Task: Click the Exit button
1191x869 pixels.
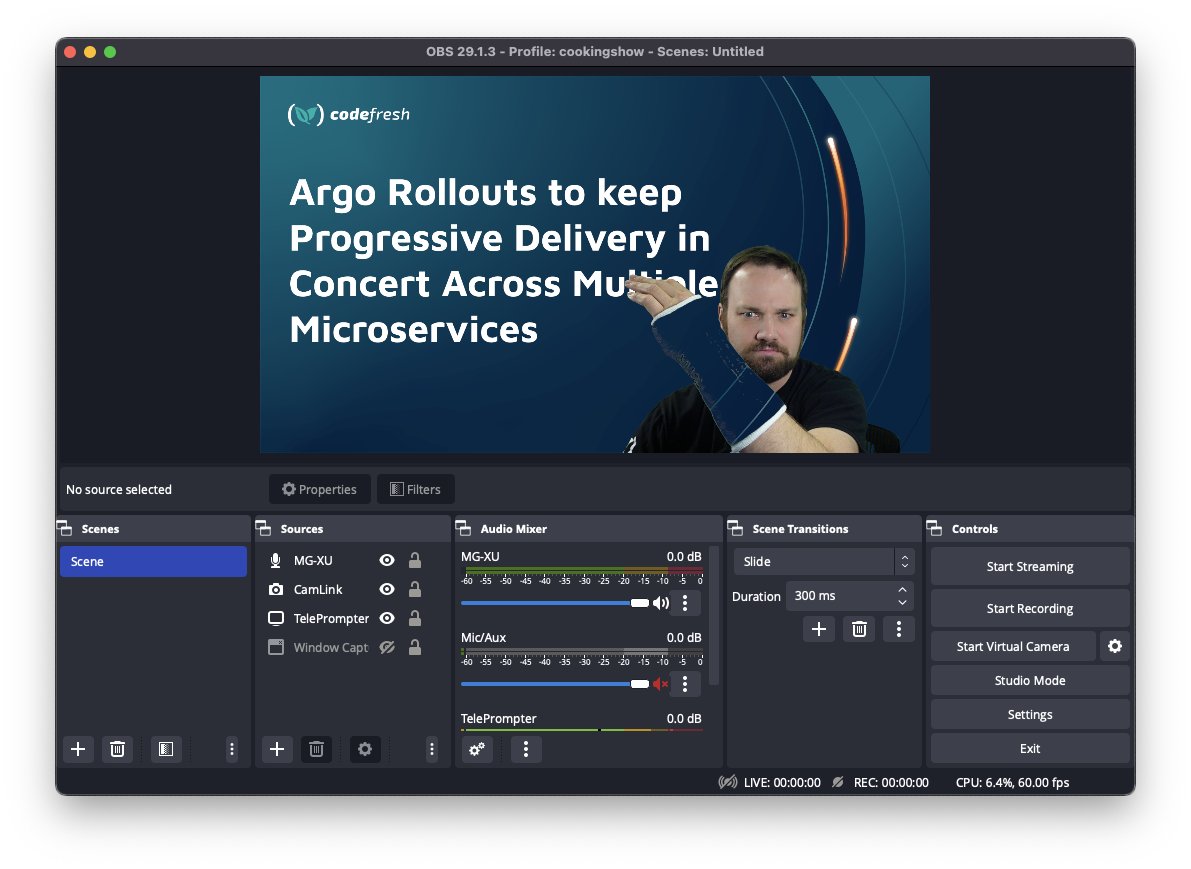Action: pos(1030,748)
